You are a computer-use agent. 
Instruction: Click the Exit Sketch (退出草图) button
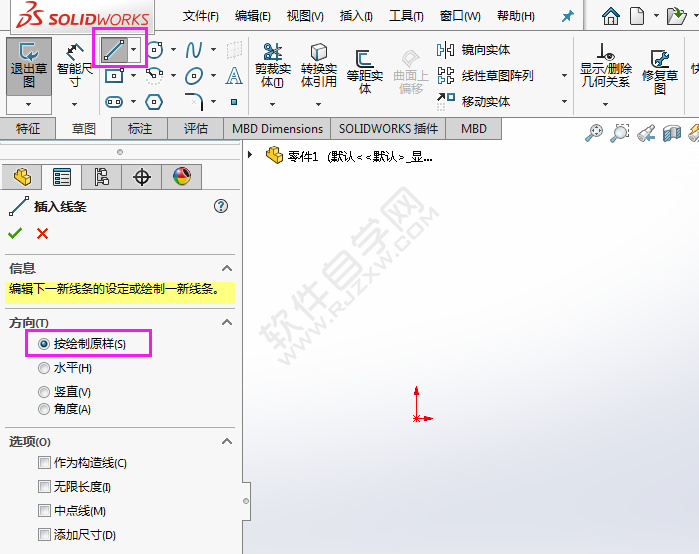29,66
